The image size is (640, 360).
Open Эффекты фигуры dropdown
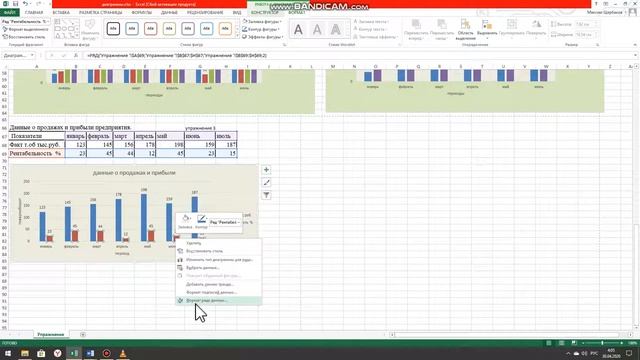pyautogui.click(x=262, y=37)
